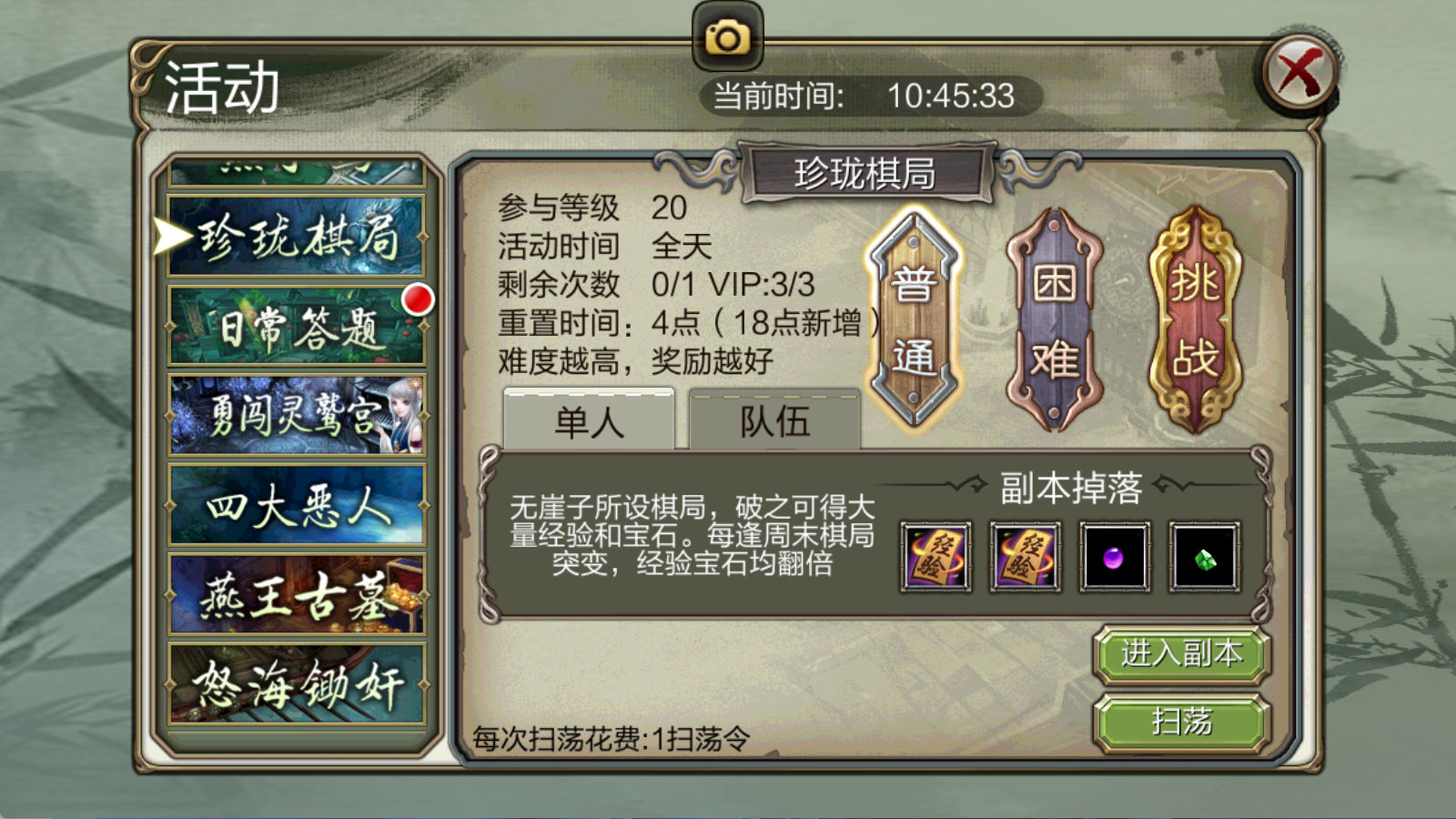Choose 困难 difficulty badge
This screenshot has width=1456, height=819.
pyautogui.click(x=1055, y=320)
